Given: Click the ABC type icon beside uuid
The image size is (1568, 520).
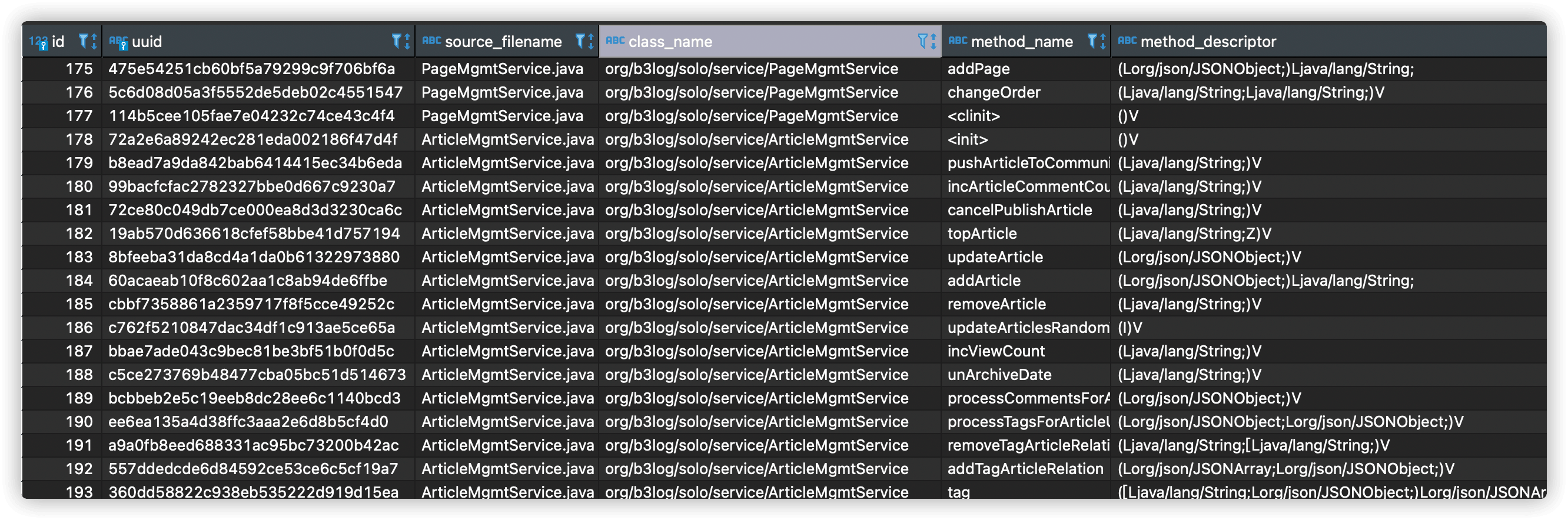Looking at the screenshot, I should click(x=118, y=42).
